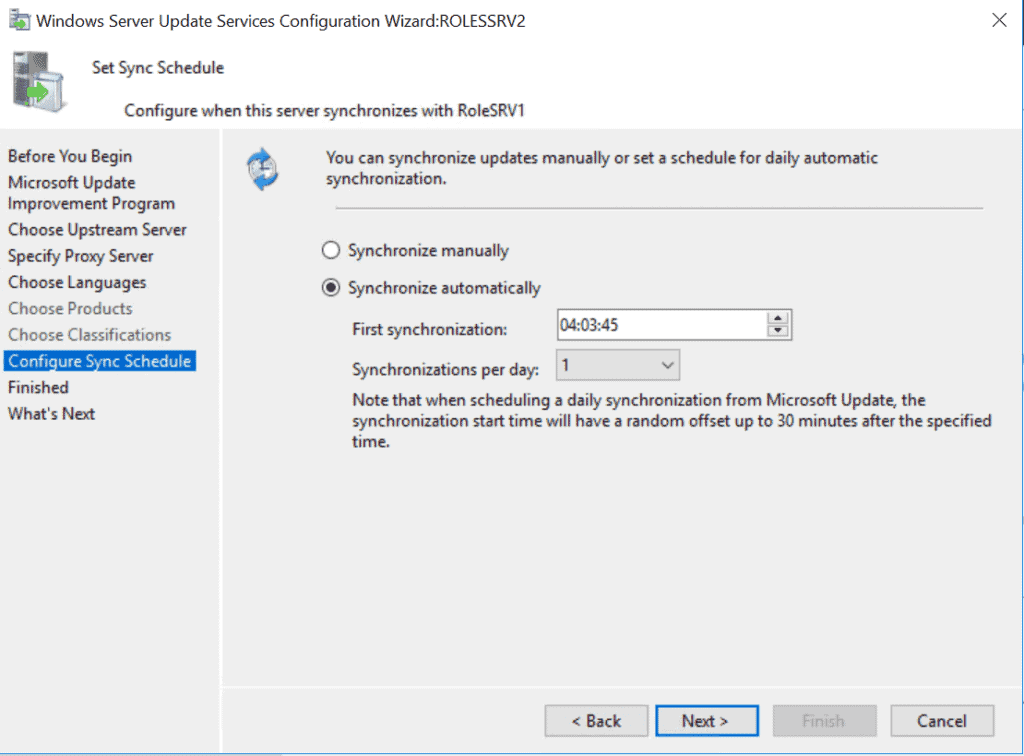
Task: Click the blue synchronization arrows icon
Action: coord(263,169)
